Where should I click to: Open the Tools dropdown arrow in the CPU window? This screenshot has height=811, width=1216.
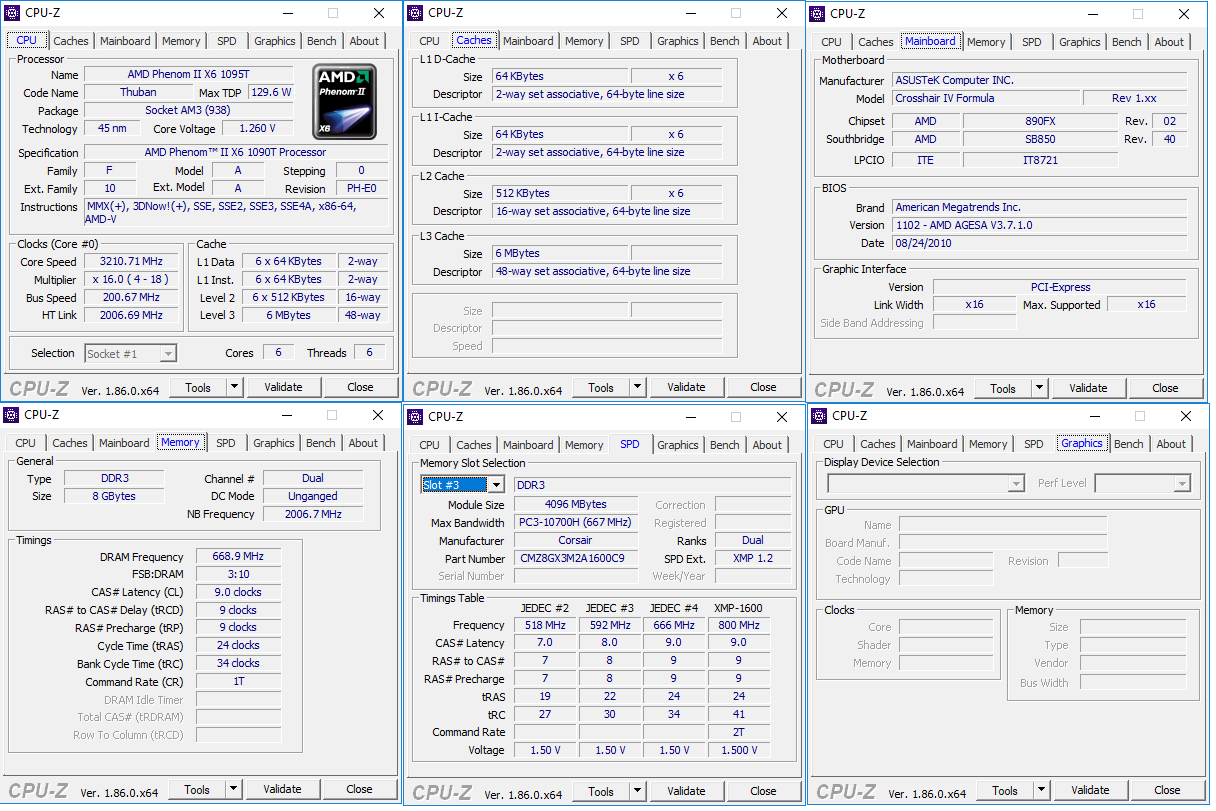tap(234, 387)
